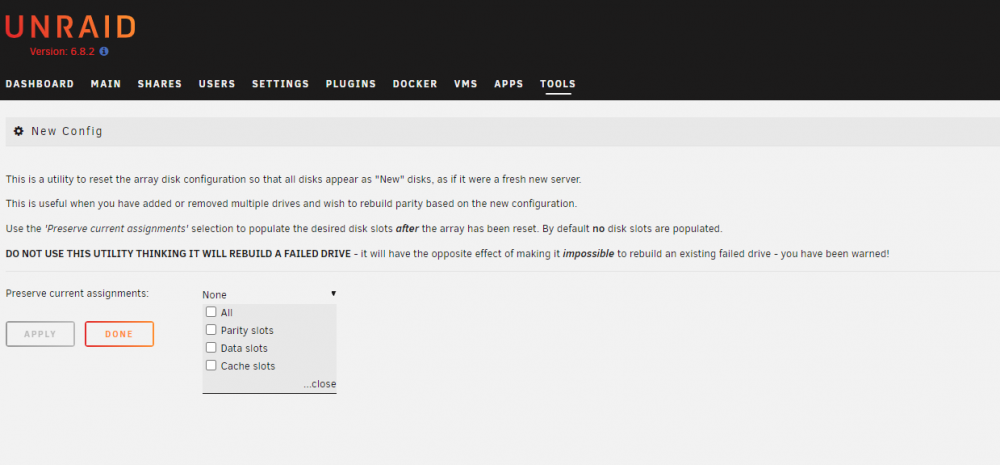Viewport: 1000px width, 465px height.
Task: Switch to the Docker tab
Action: point(415,84)
